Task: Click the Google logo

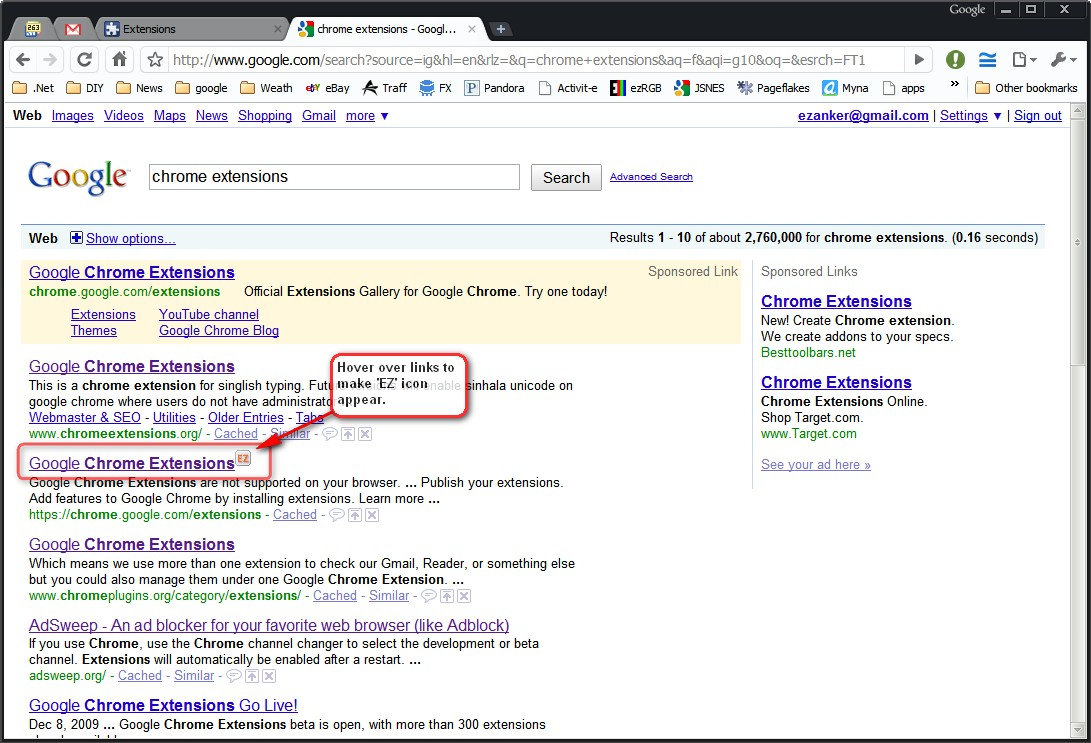Action: pyautogui.click(x=78, y=177)
